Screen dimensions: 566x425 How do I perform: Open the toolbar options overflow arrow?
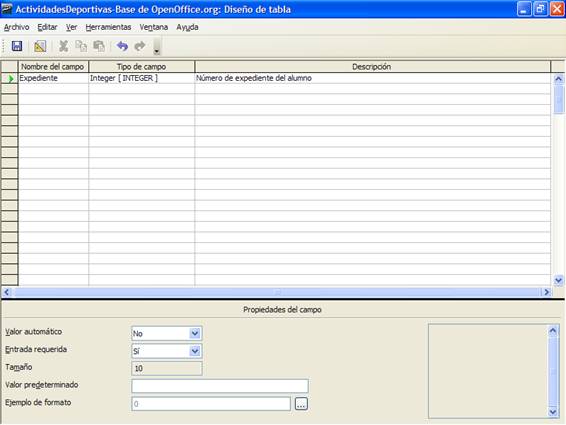point(157,47)
